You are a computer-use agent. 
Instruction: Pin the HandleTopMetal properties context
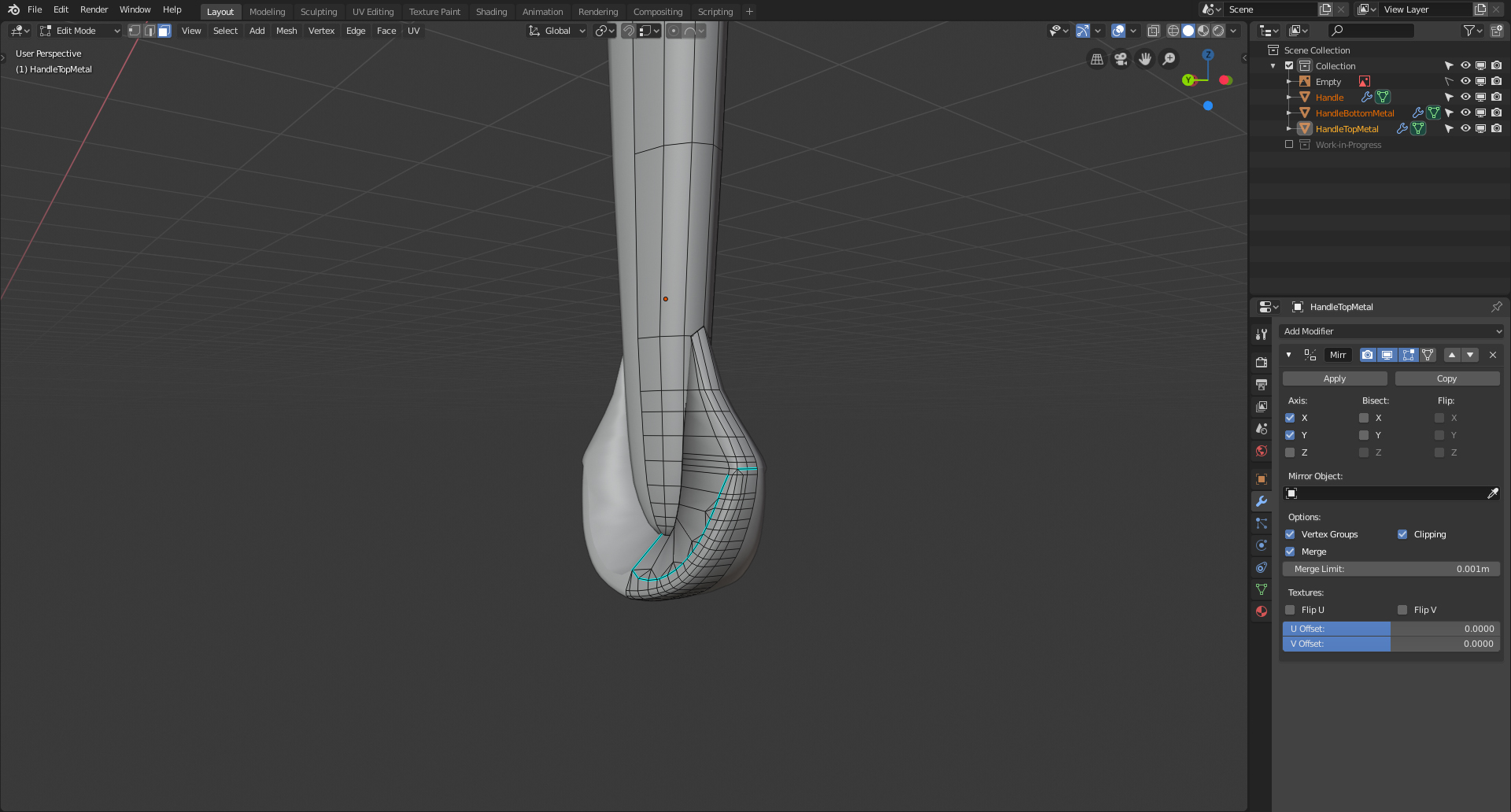(1496, 307)
